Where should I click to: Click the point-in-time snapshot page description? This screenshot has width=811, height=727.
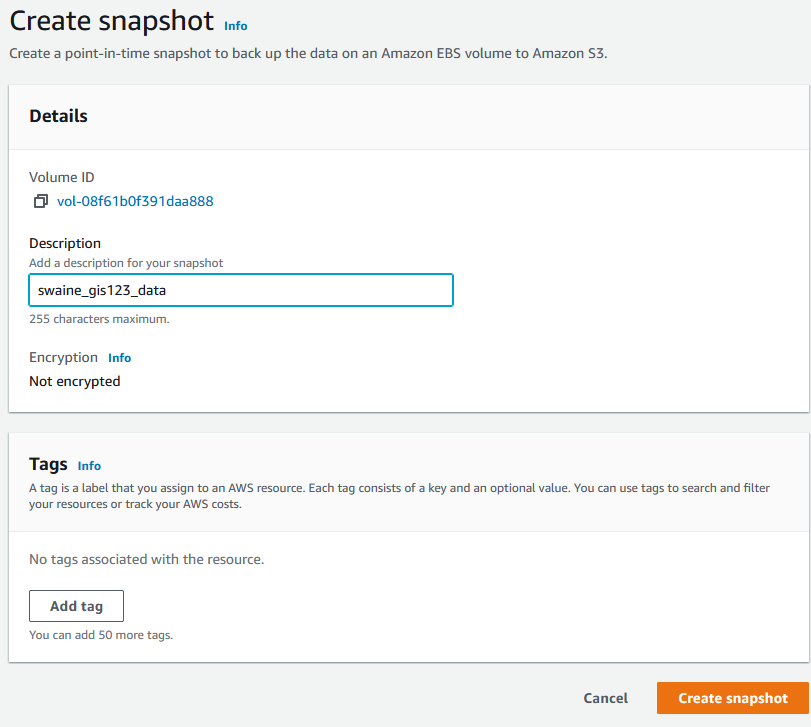pyautogui.click(x=308, y=54)
